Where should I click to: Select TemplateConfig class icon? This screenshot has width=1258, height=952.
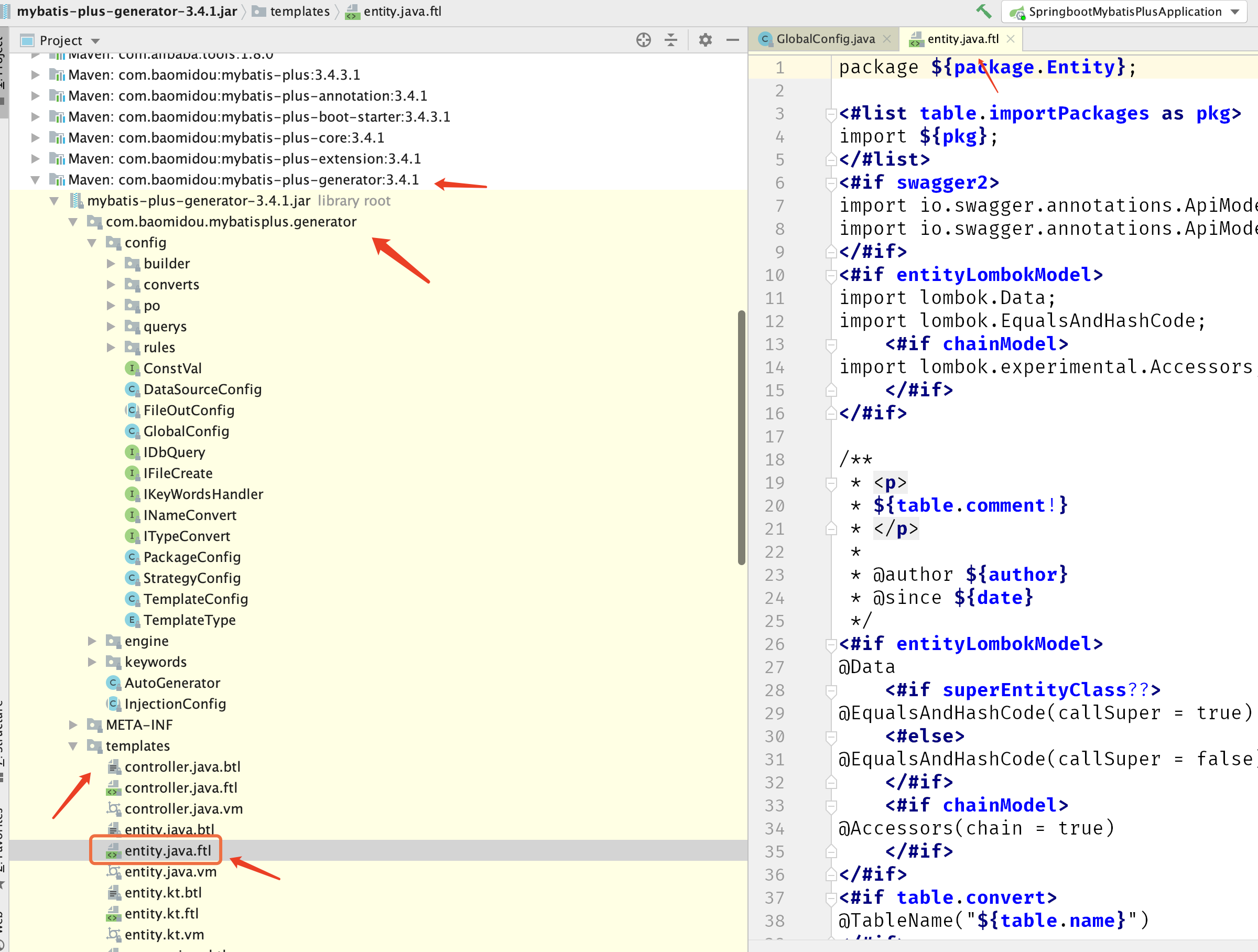[x=132, y=599]
